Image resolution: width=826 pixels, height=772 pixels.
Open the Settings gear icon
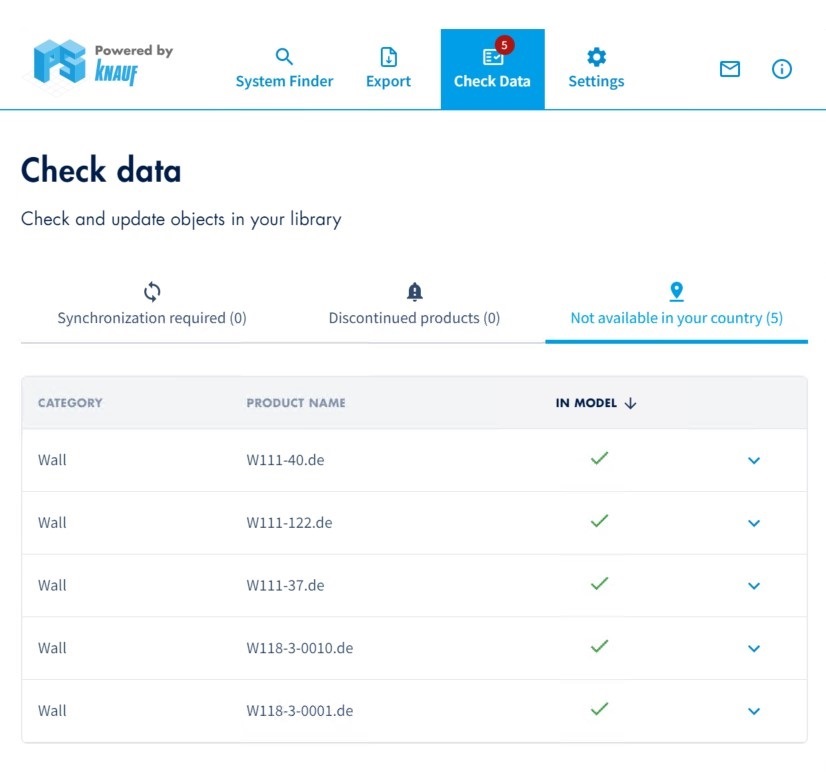coord(596,57)
